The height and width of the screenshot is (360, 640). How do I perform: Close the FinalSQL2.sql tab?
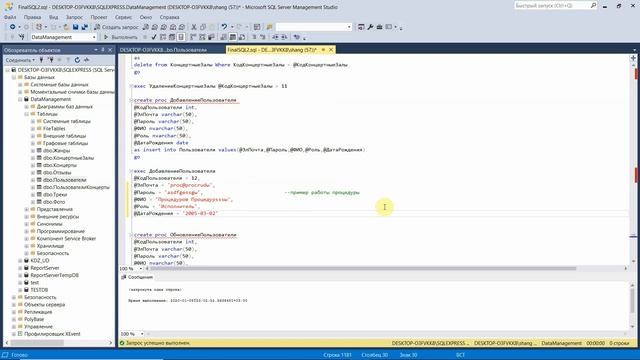coord(331,50)
